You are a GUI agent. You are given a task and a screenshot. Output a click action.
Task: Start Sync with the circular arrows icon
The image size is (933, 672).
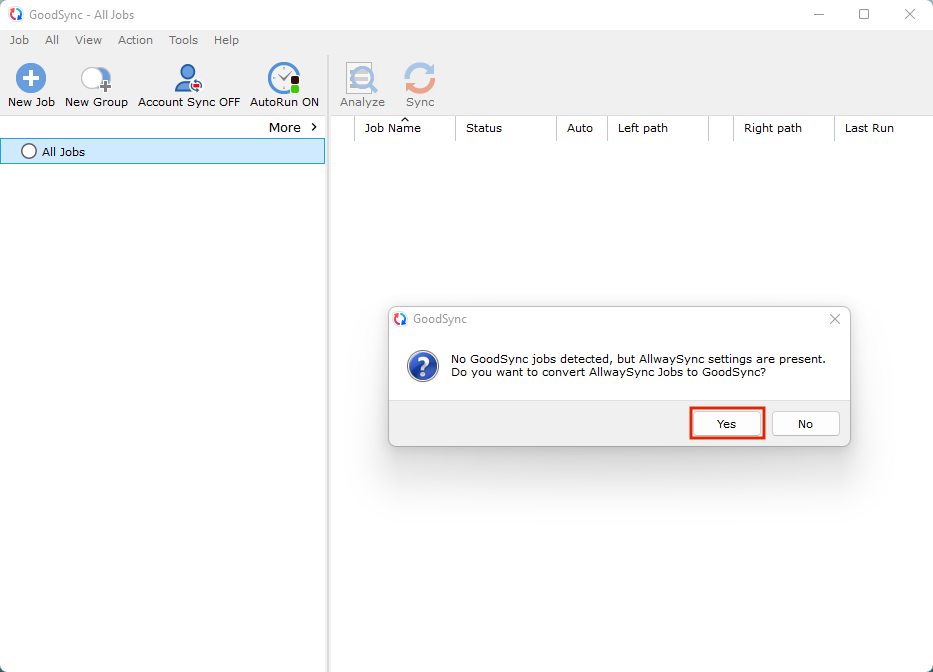pos(419,84)
